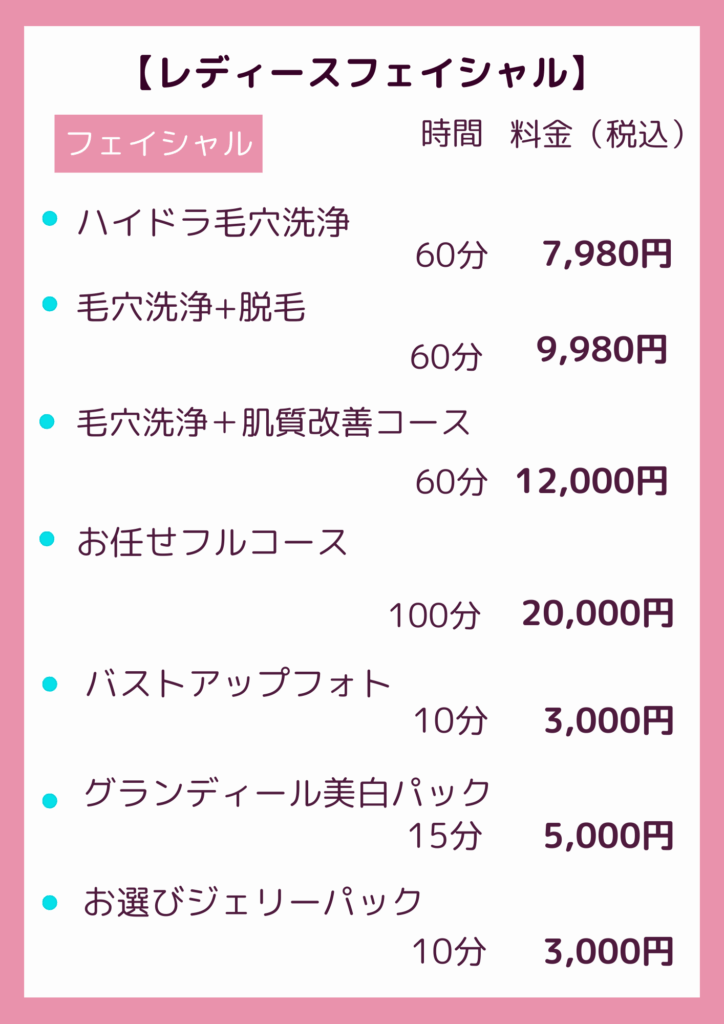Select the お任せフルコース item
This screenshot has width=724, height=1024.
click(x=212, y=542)
